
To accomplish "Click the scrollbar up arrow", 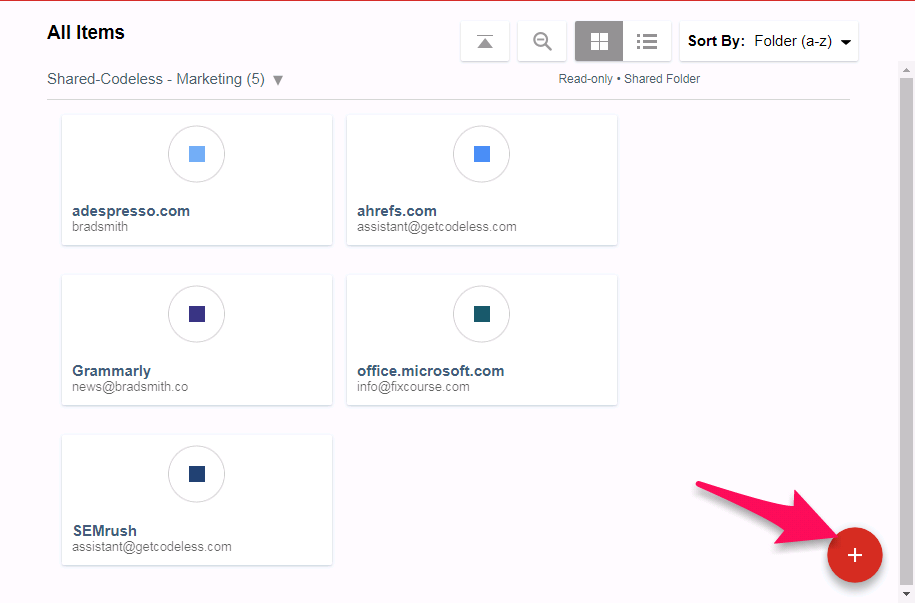I will pyautogui.click(x=906, y=71).
